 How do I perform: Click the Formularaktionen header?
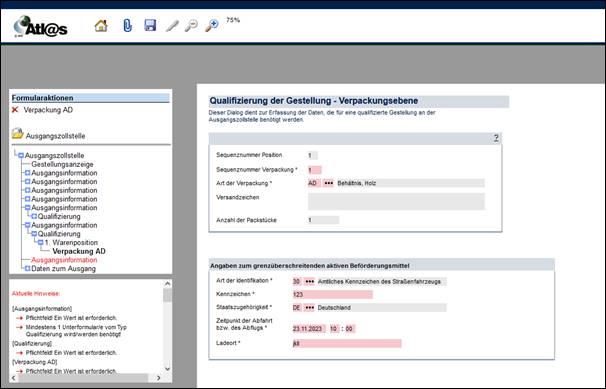(90, 98)
